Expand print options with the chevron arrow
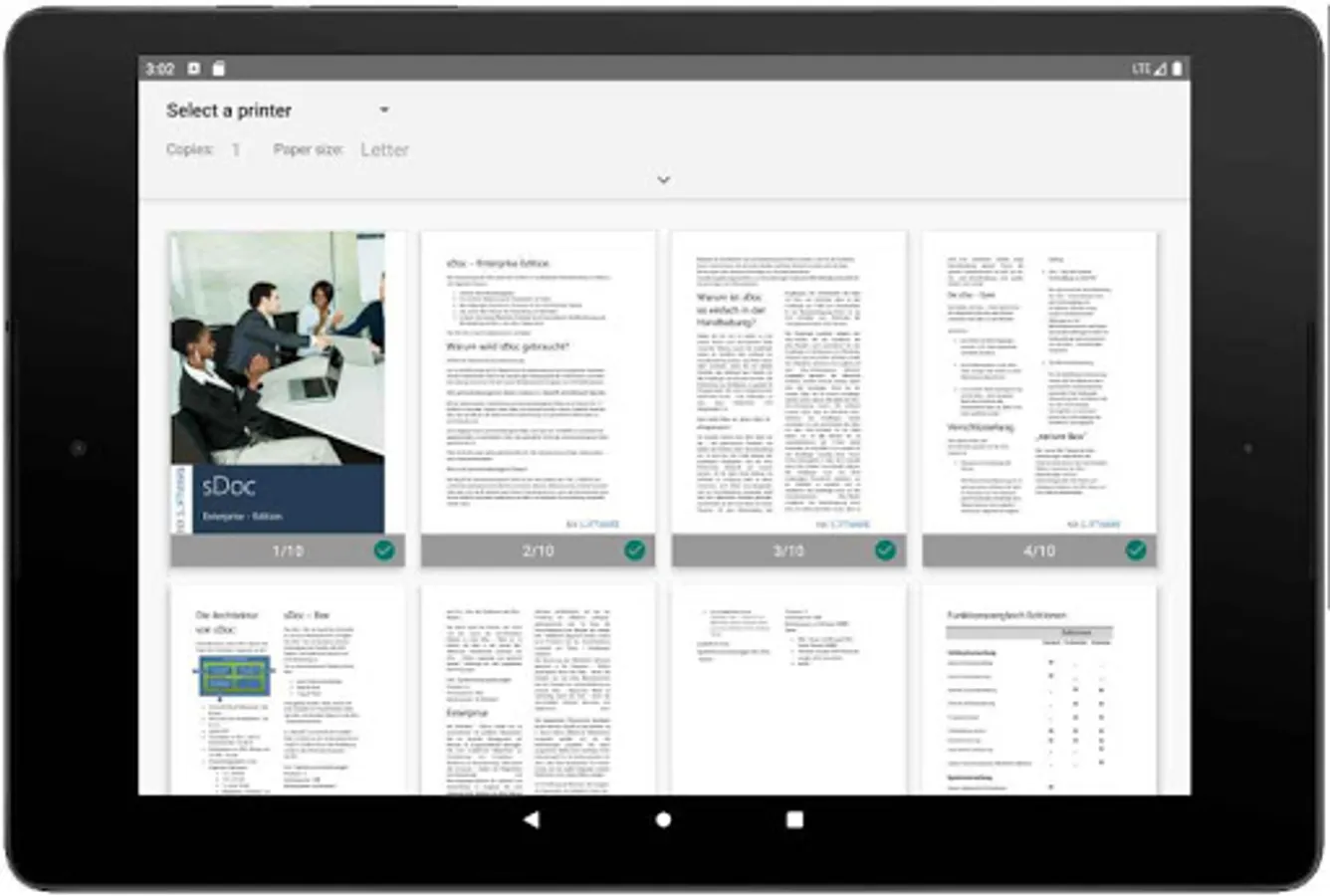 pyautogui.click(x=664, y=180)
